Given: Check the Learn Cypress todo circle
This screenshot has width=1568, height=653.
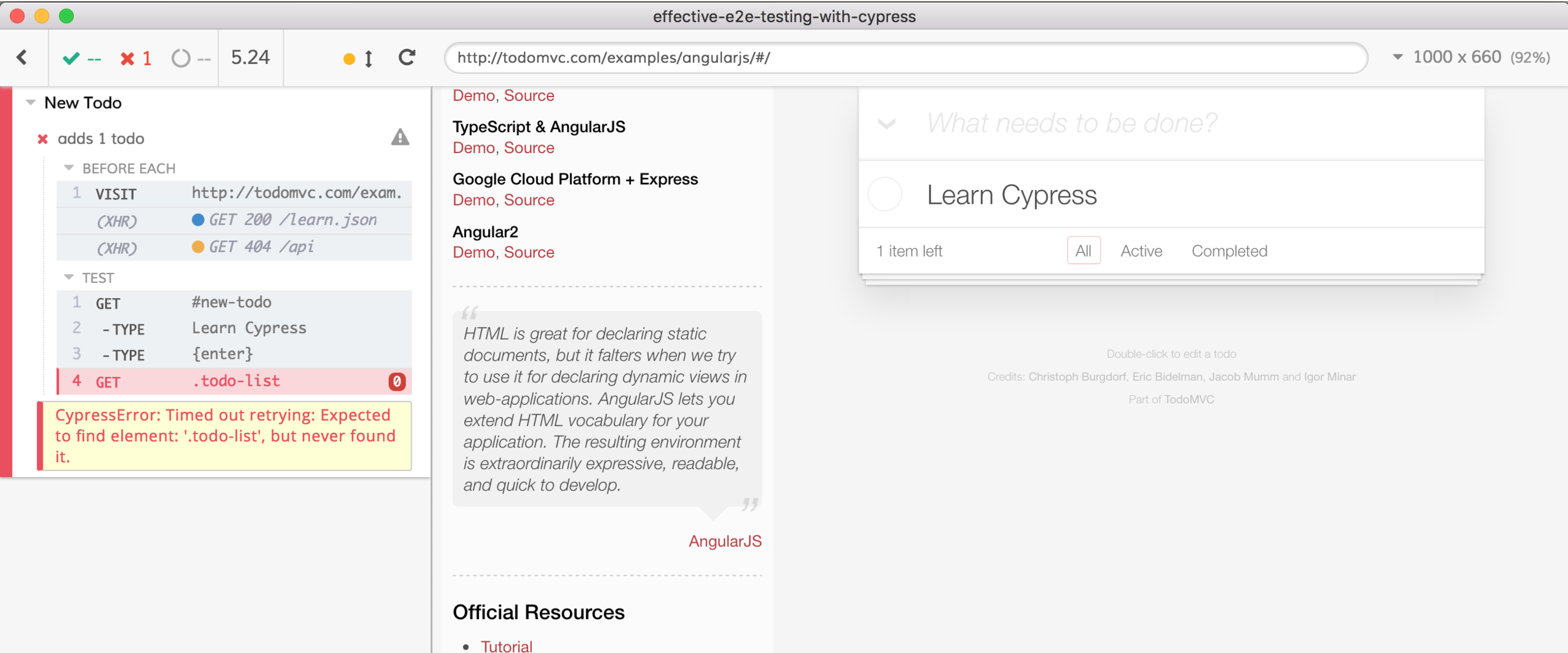Looking at the screenshot, I should (885, 194).
